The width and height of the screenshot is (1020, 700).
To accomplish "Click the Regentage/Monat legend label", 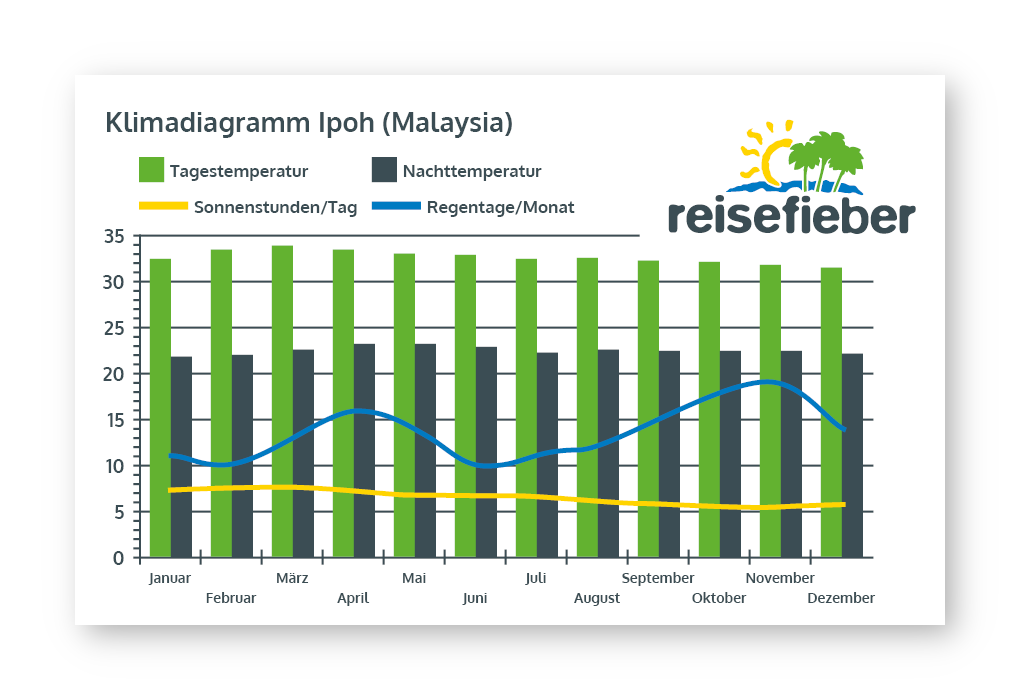I will 500,208.
